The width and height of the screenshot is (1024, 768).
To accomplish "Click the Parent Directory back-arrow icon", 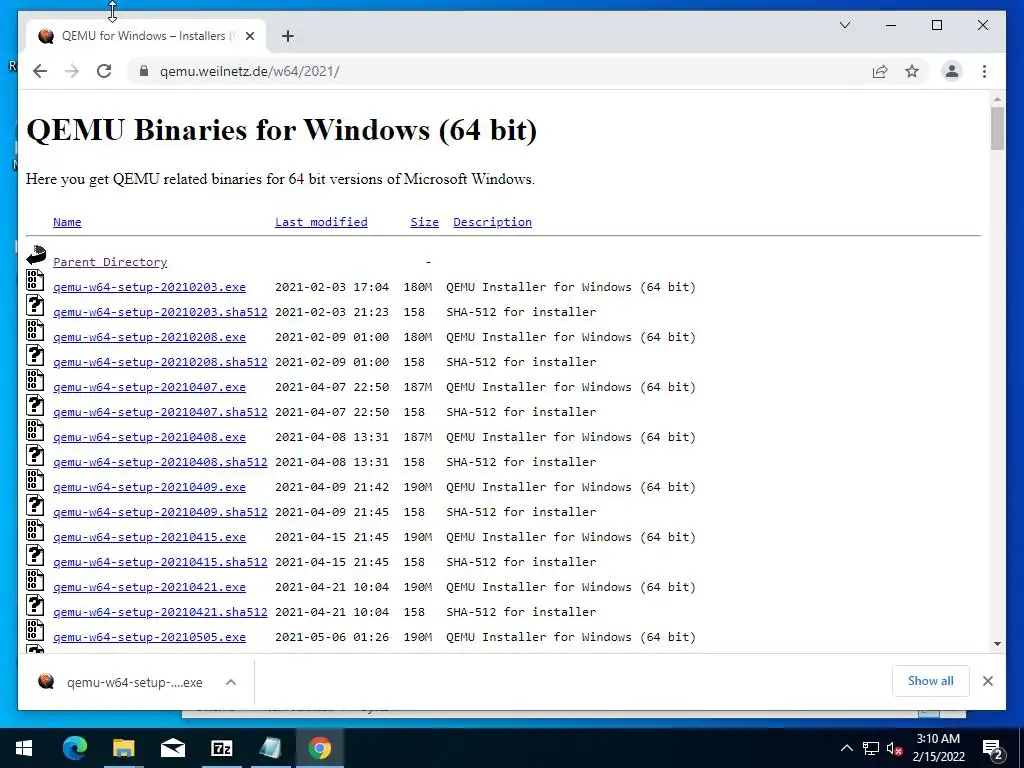I will tap(36, 255).
